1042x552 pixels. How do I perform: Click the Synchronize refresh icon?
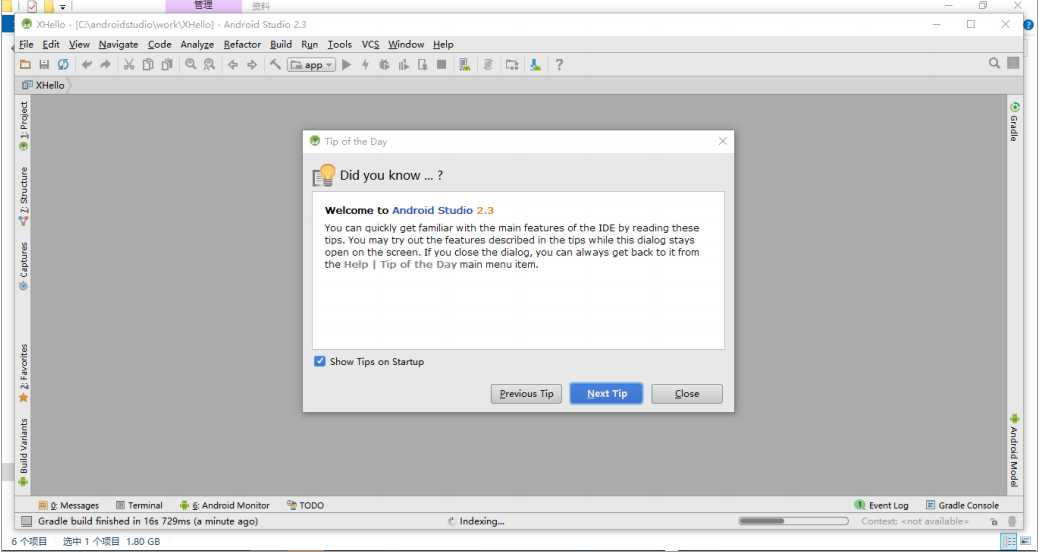[x=63, y=64]
